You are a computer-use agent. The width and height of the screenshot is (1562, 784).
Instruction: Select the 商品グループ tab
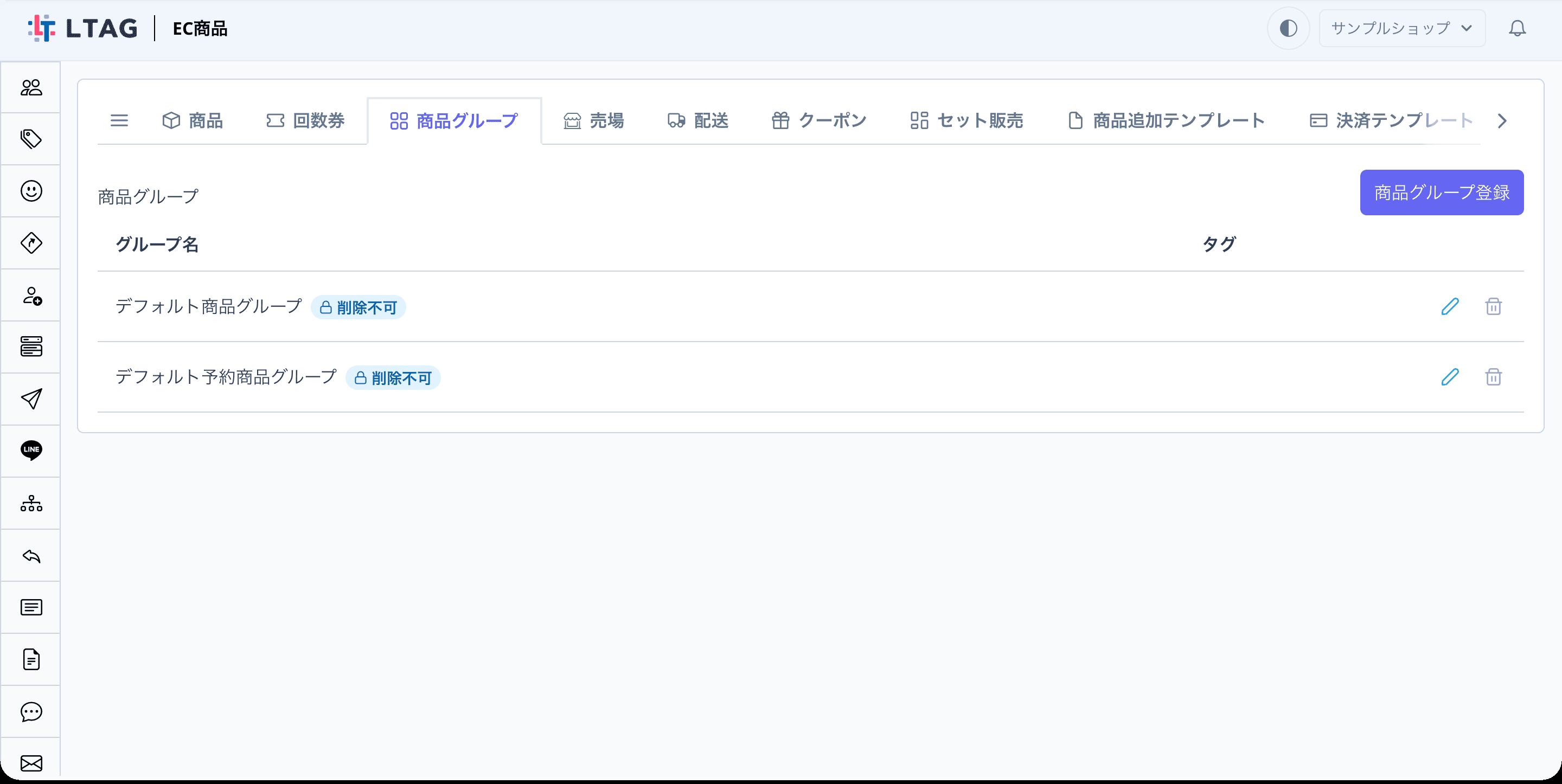[x=454, y=121]
